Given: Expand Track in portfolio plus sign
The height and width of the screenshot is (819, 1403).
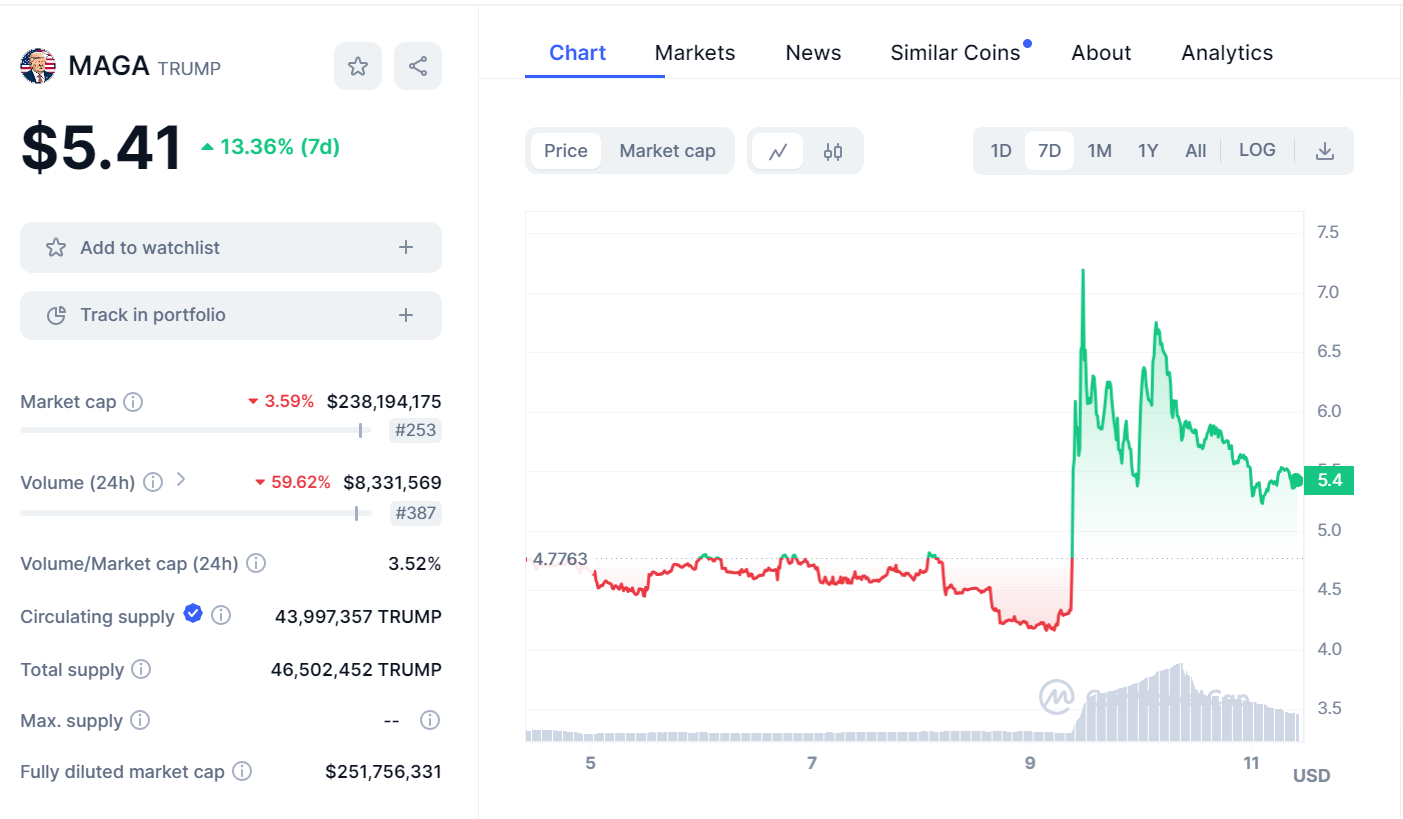Looking at the screenshot, I should click(x=406, y=315).
